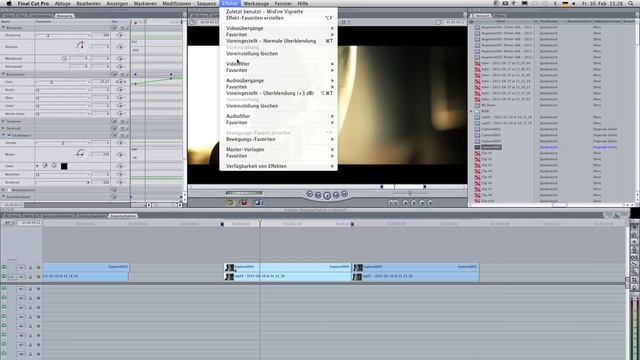Hide the V2 track with its visibility toggle

(x=4, y=268)
